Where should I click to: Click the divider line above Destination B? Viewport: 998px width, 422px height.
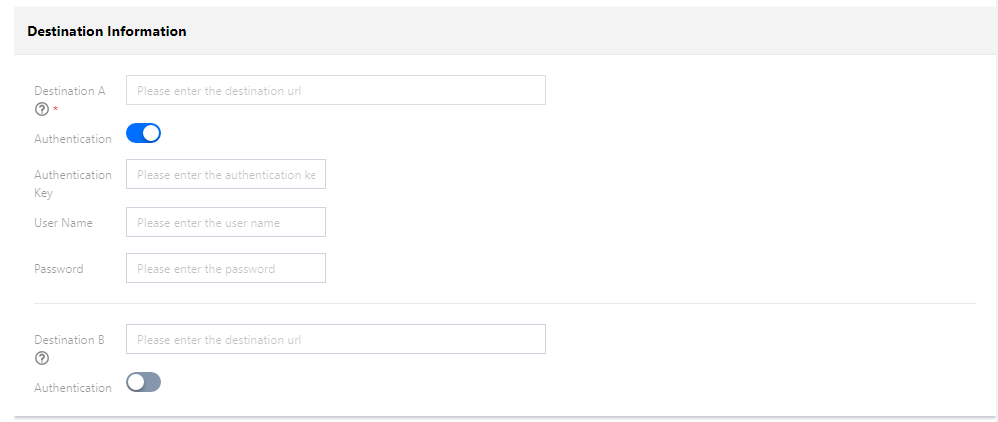[x=504, y=303]
